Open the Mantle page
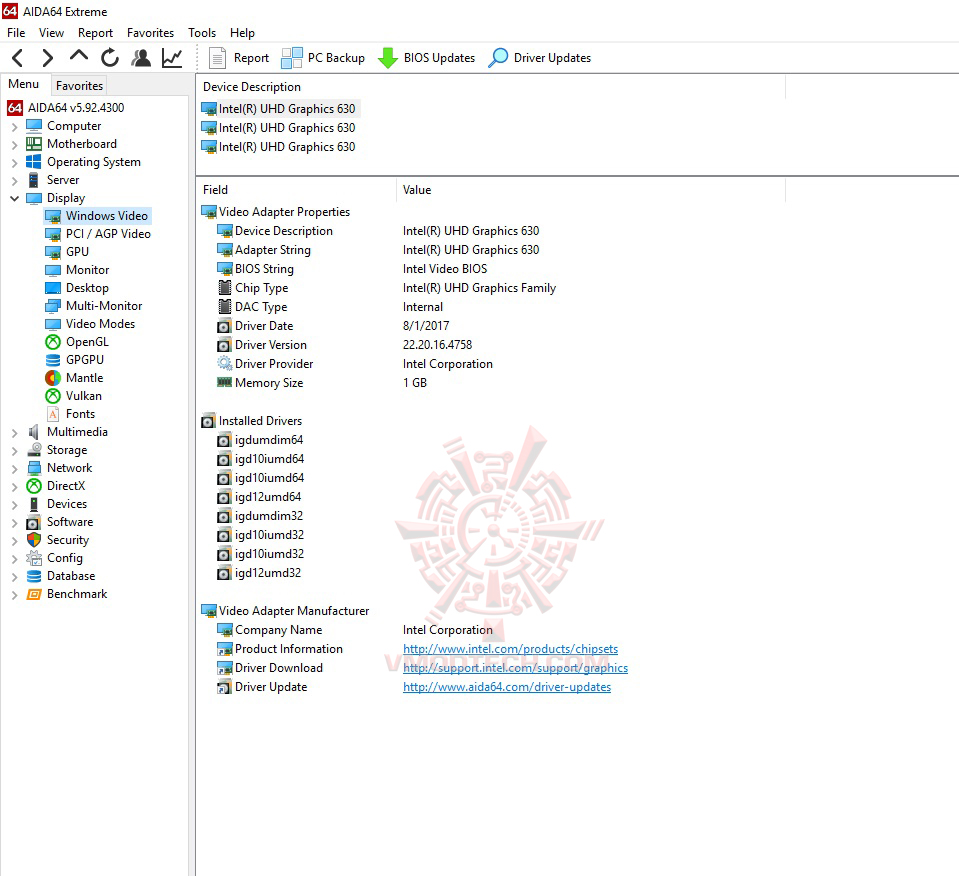Image resolution: width=959 pixels, height=876 pixels. tap(75, 378)
